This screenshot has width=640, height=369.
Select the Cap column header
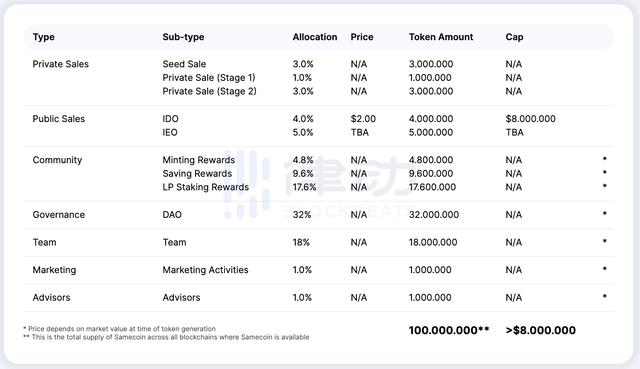(x=514, y=37)
